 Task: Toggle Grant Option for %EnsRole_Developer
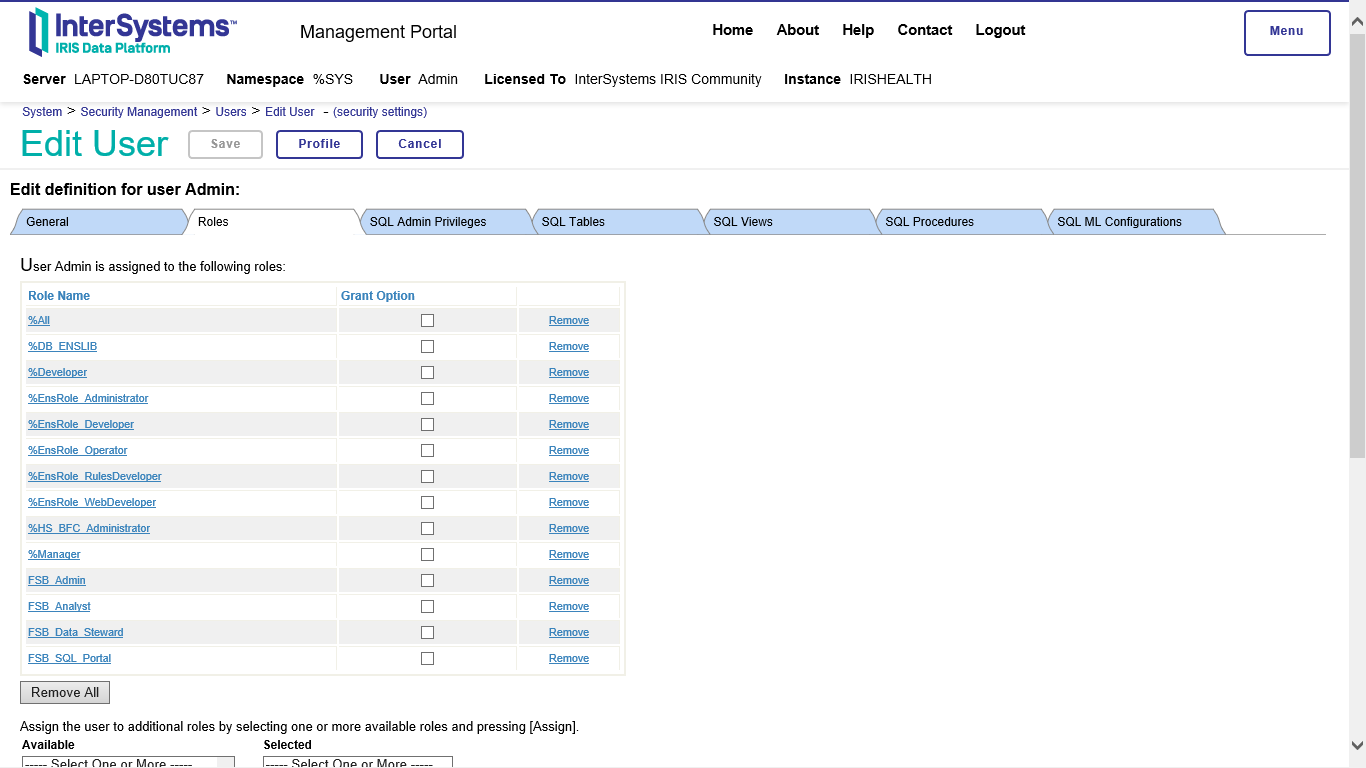[x=427, y=424]
